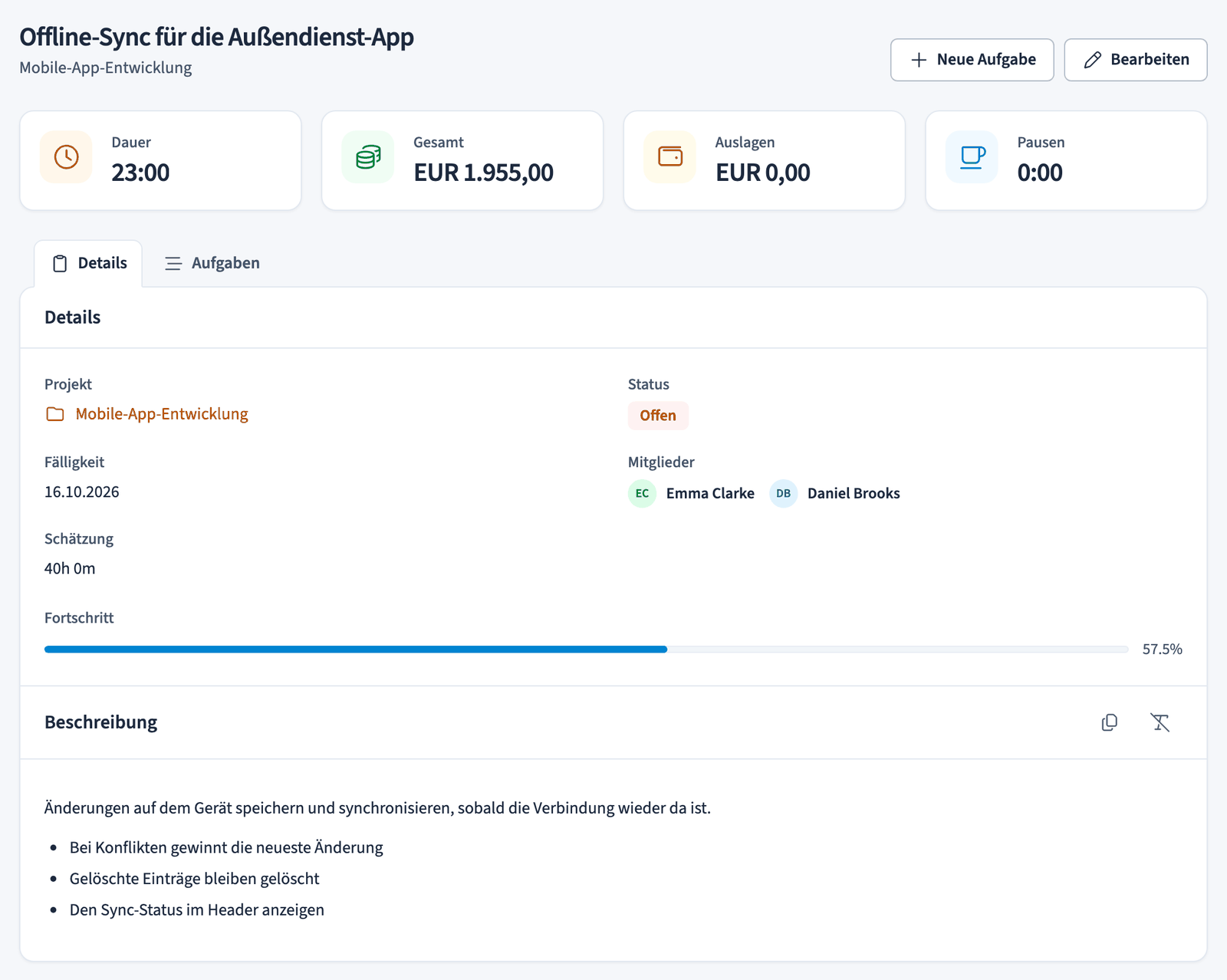1227x980 pixels.
Task: Click the Beschreibung section heading
Action: tap(100, 722)
